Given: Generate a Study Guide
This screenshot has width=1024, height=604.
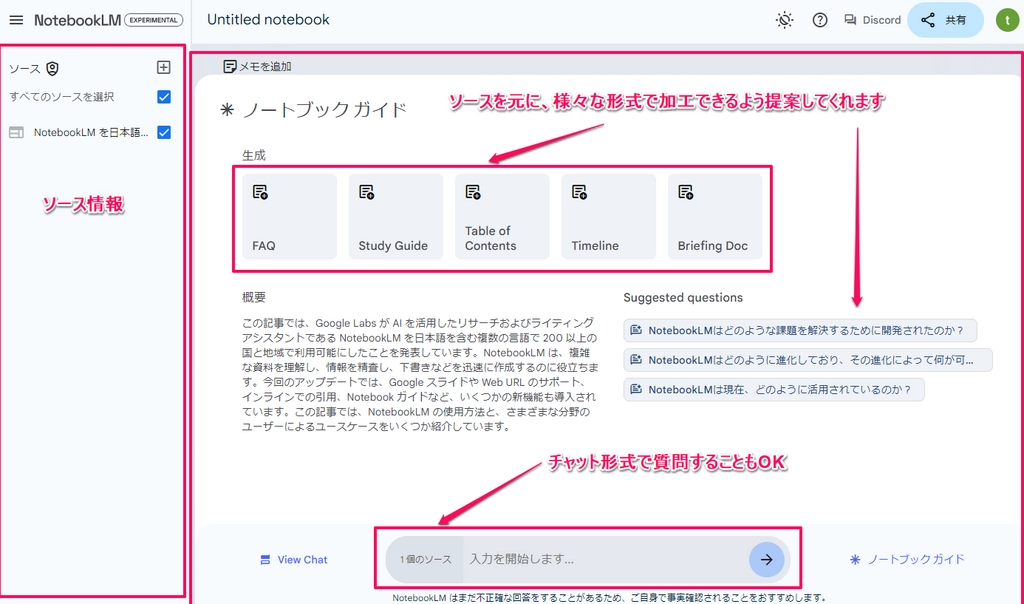Looking at the screenshot, I should click(x=396, y=216).
